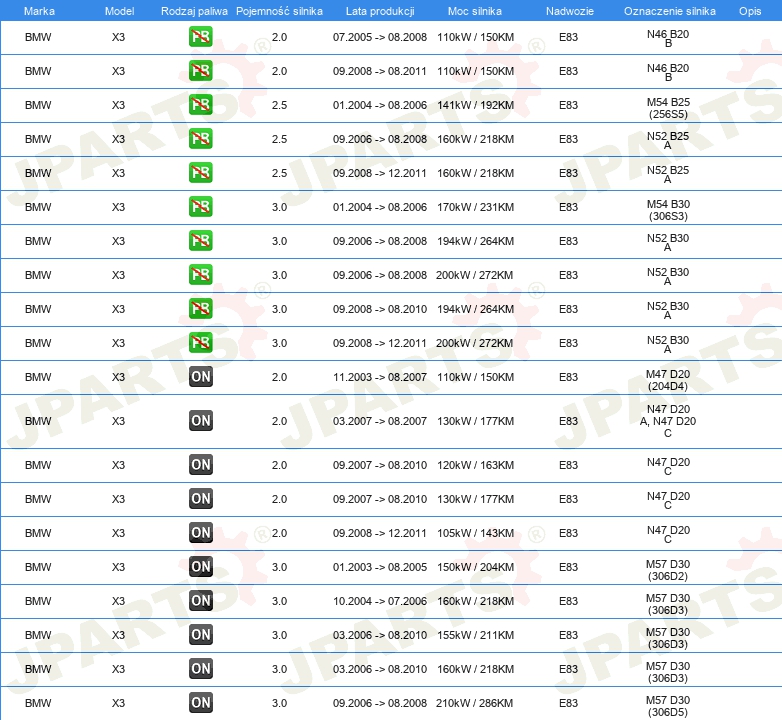Select the Oznaczenie silnika column header

(669, 11)
